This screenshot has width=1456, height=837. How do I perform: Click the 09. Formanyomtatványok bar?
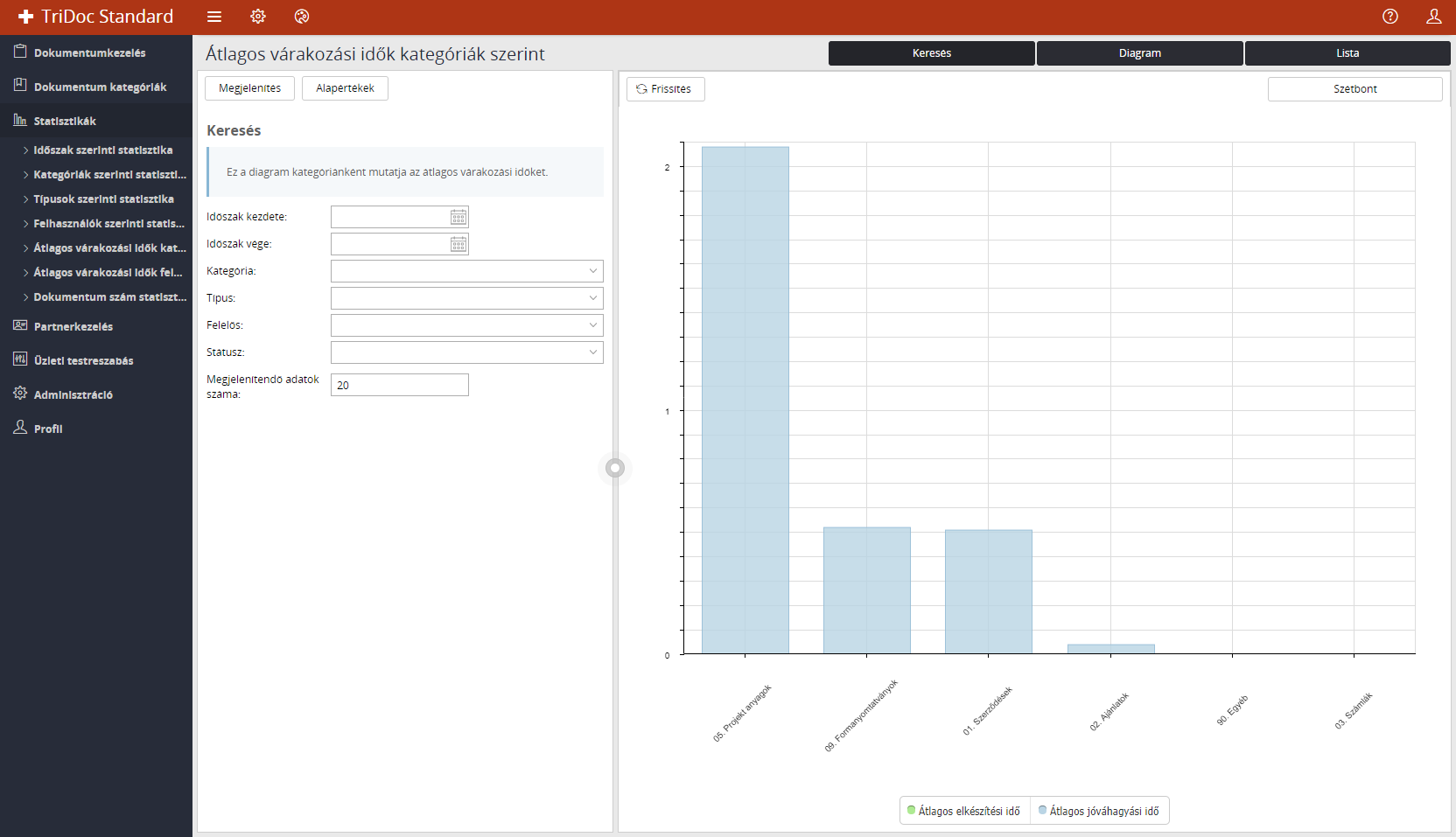point(867,590)
